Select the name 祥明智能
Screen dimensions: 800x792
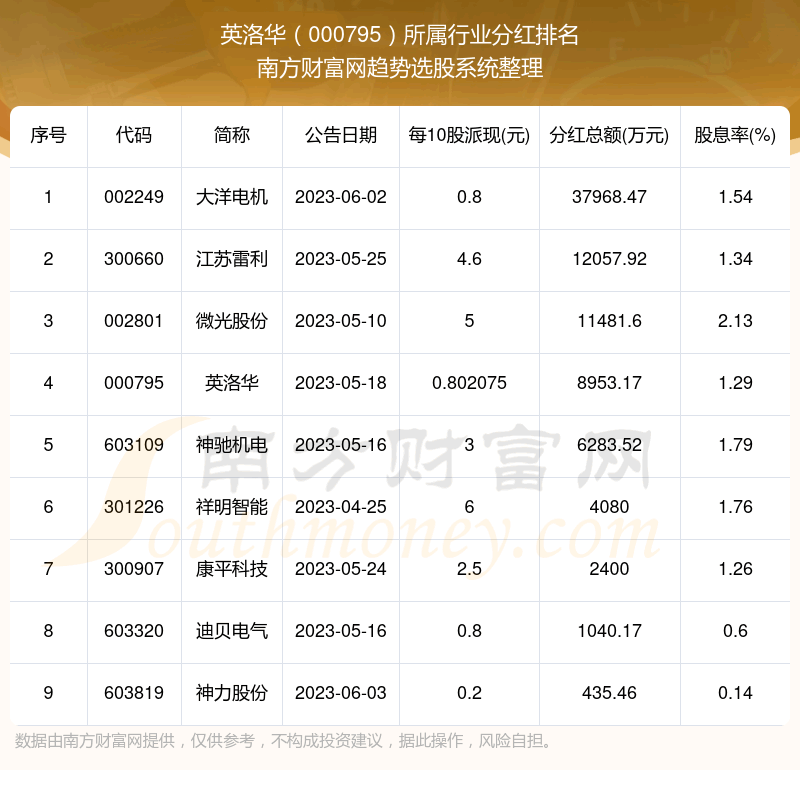[x=232, y=507]
